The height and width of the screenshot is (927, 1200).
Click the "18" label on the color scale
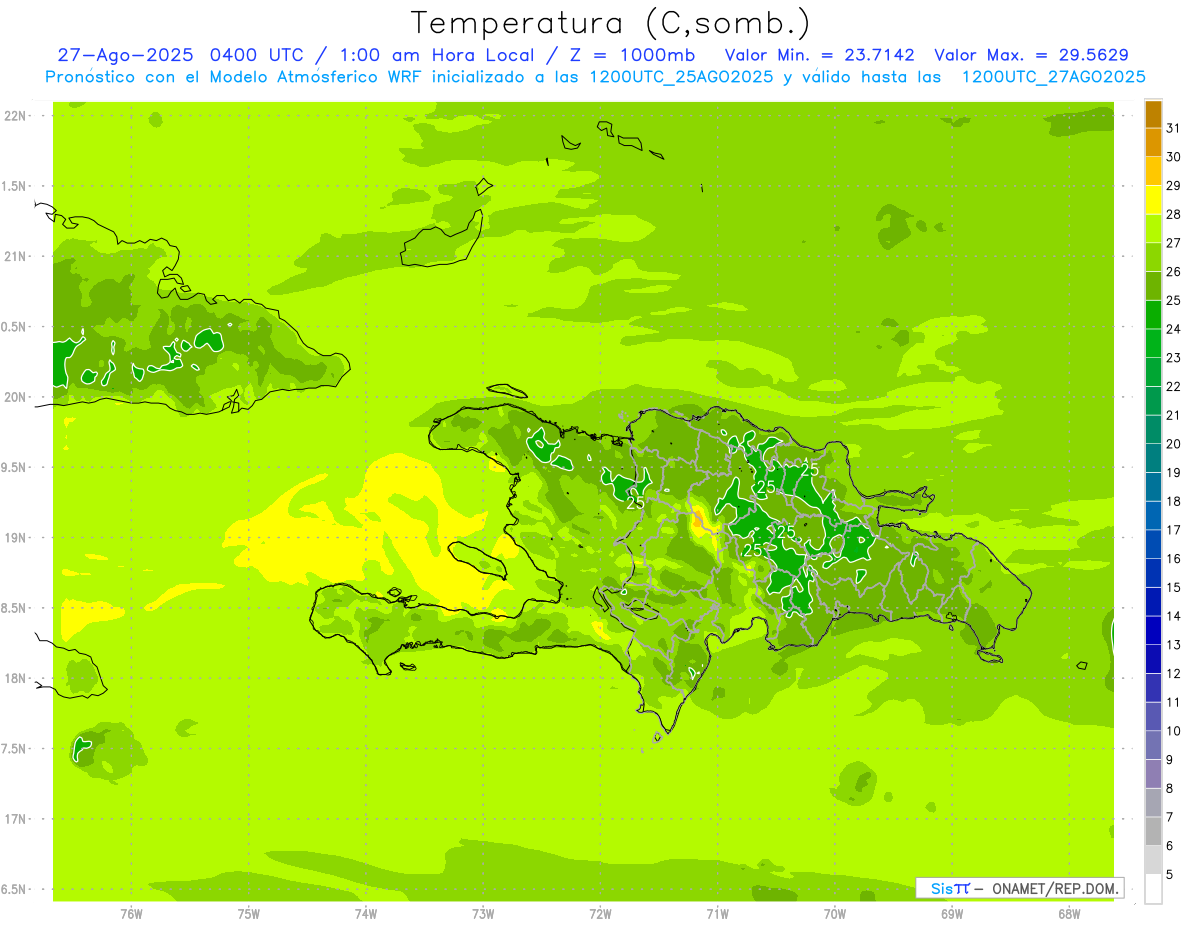[1174, 502]
